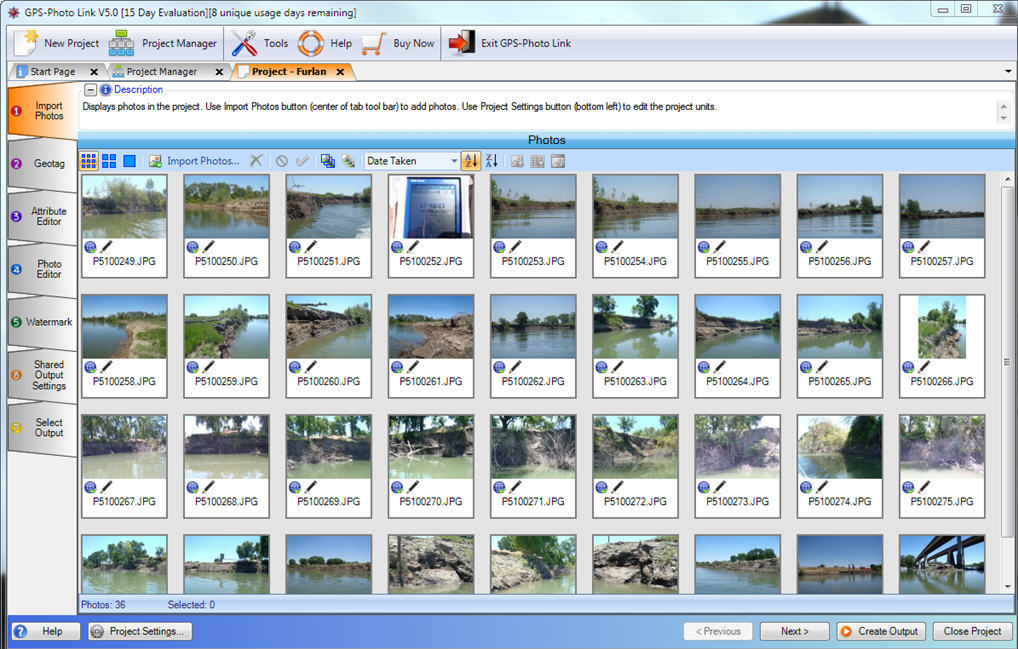Switch to the large thumbnail view

[x=129, y=160]
